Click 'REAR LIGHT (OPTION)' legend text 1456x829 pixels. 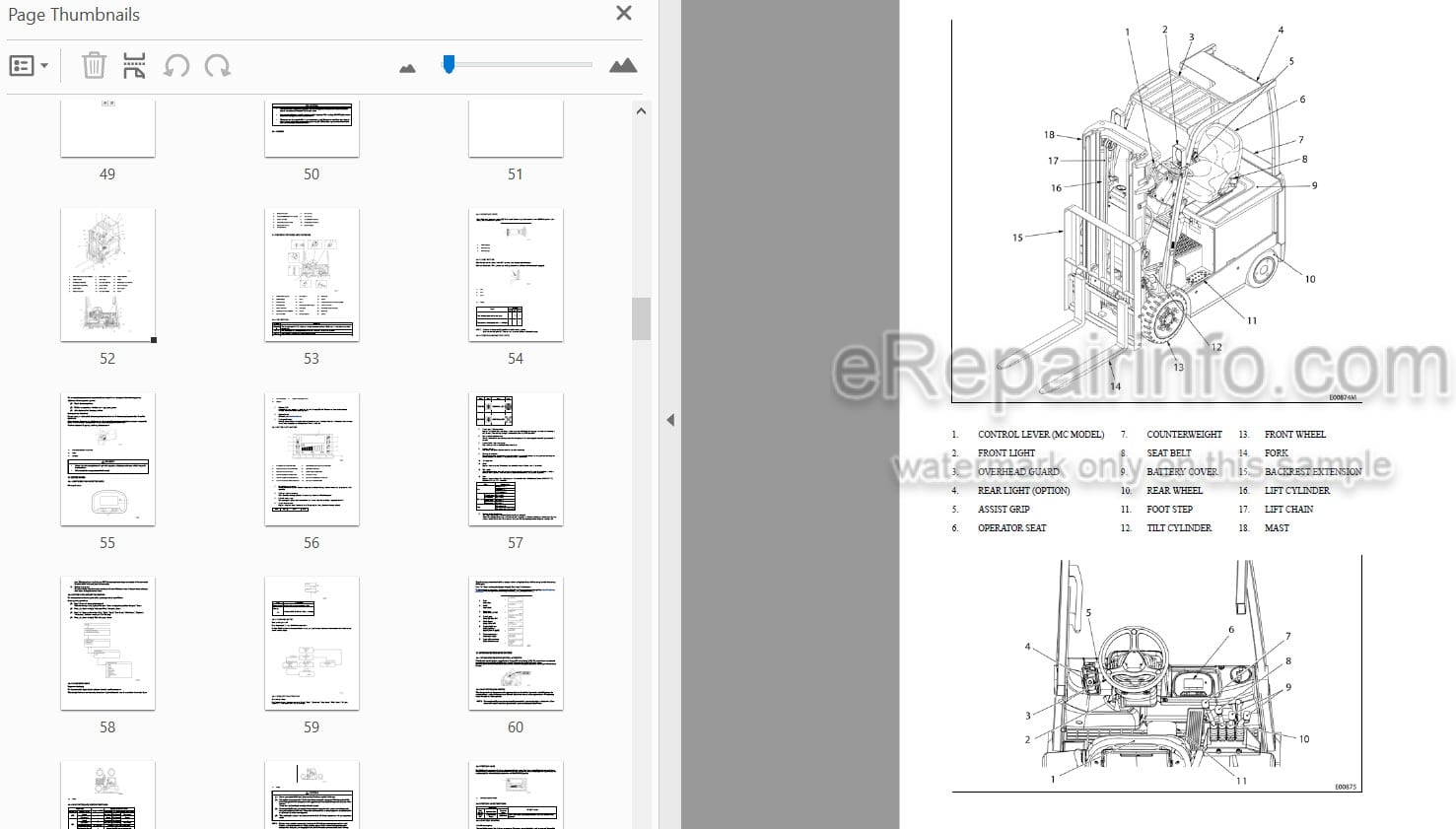click(x=1023, y=491)
